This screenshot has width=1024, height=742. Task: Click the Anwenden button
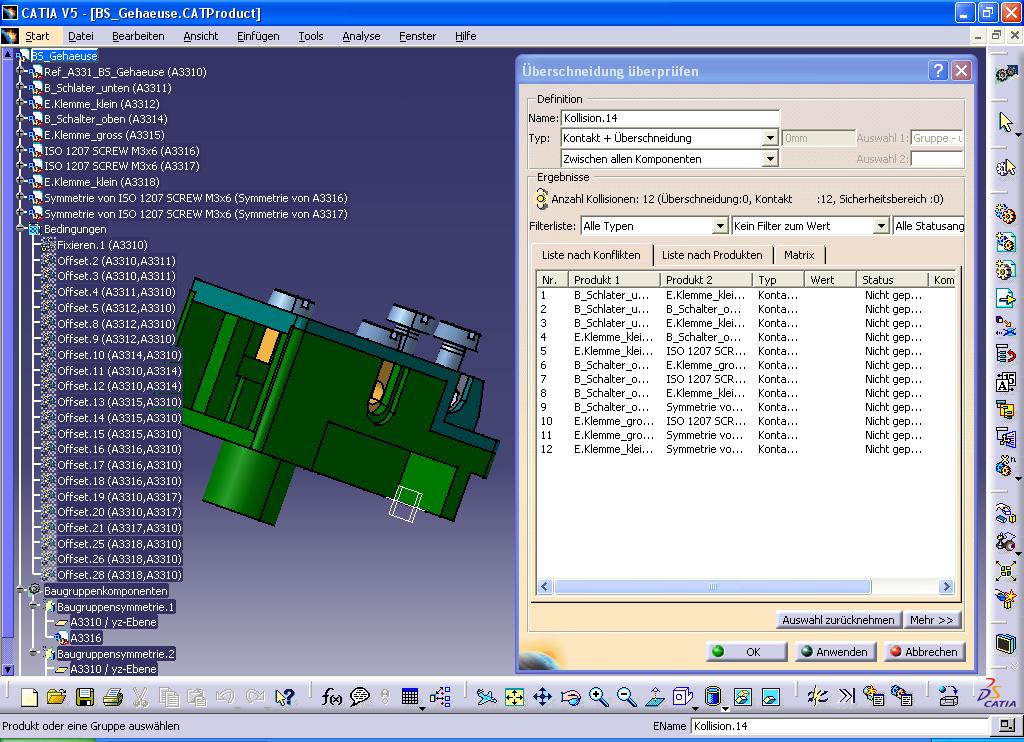click(x=835, y=652)
